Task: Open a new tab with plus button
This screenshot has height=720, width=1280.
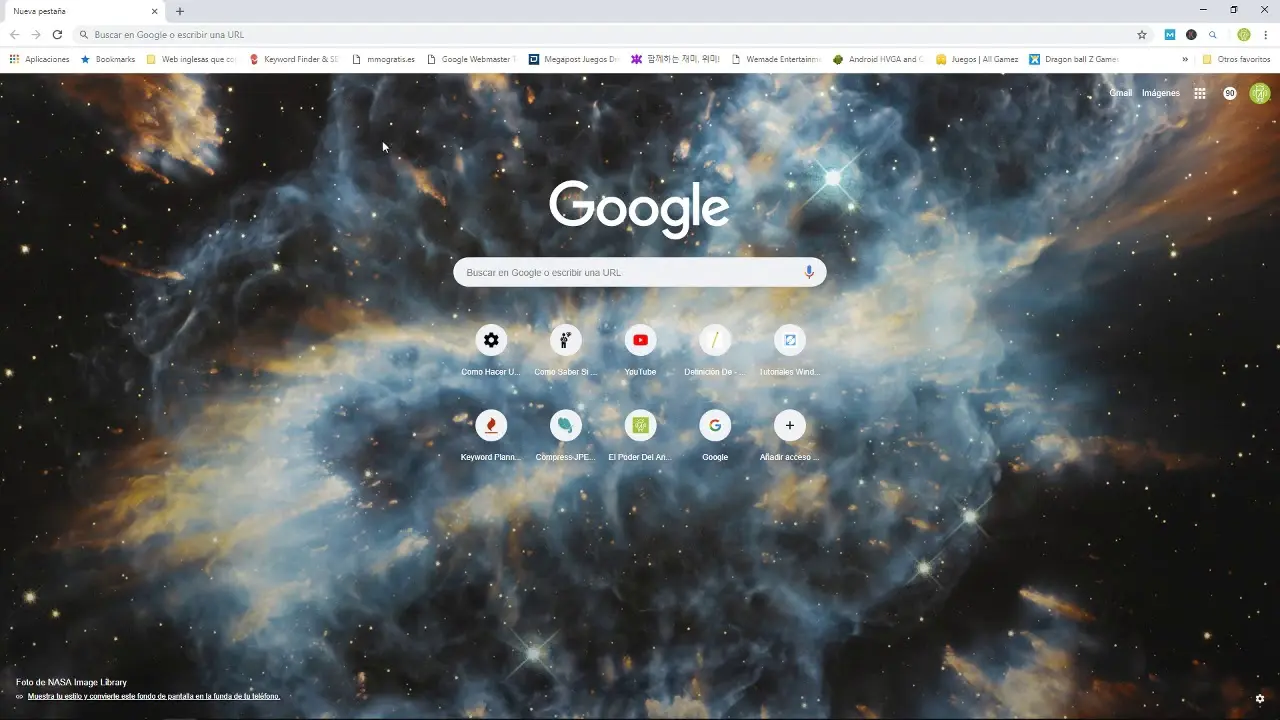Action: 180,11
